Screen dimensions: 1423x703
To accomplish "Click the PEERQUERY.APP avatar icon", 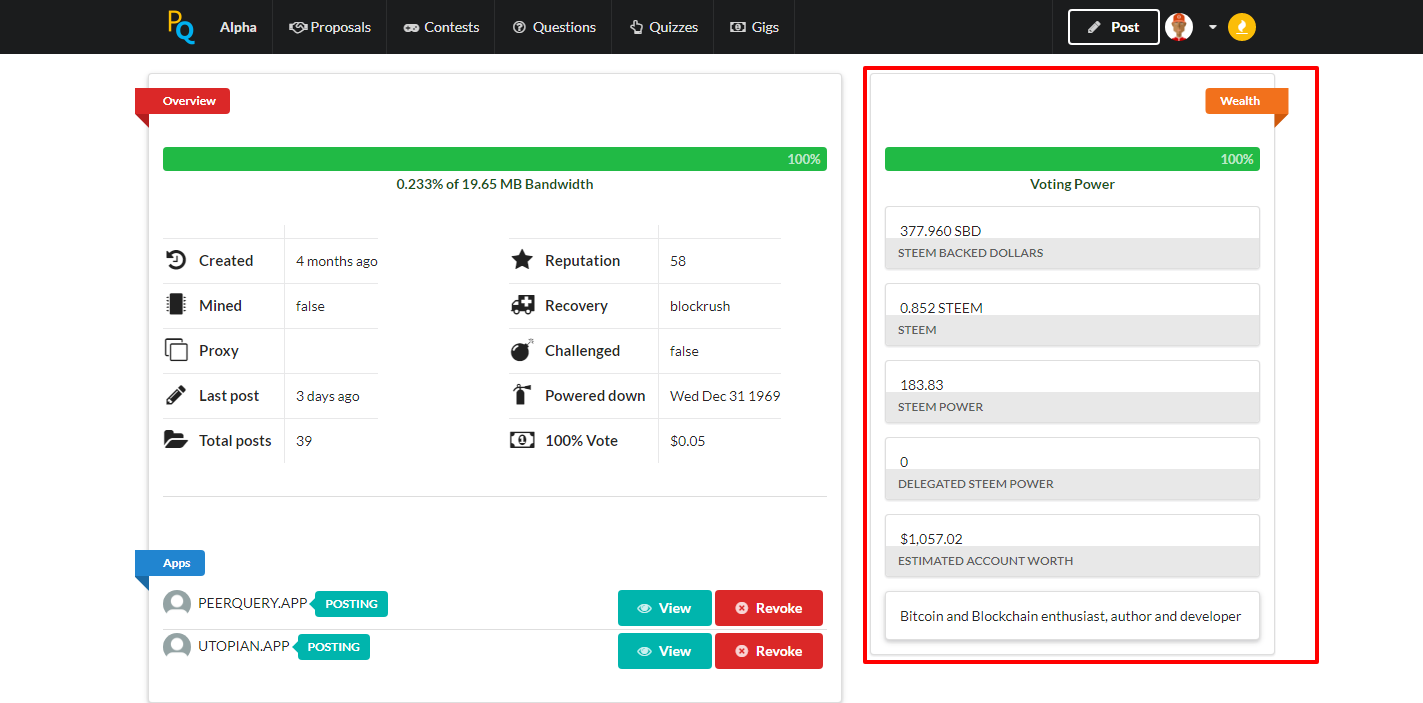I will pyautogui.click(x=177, y=604).
